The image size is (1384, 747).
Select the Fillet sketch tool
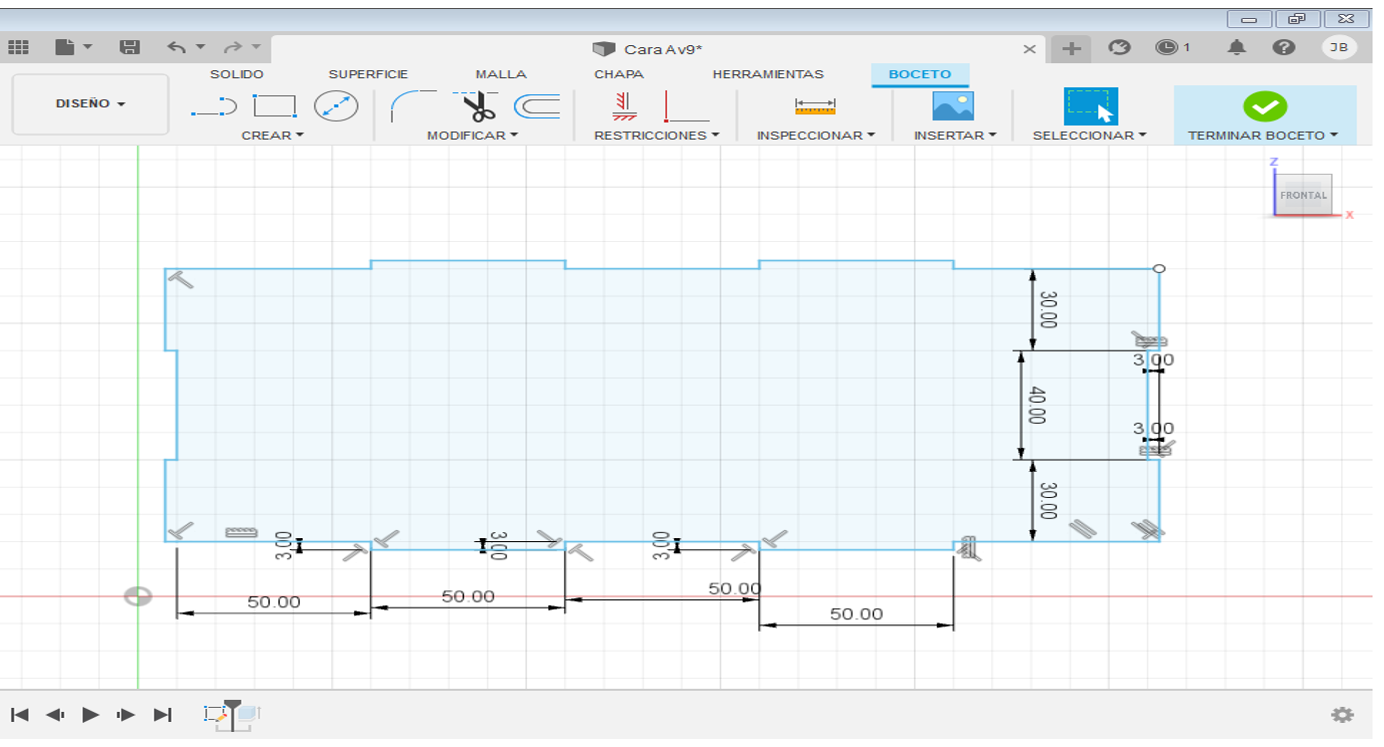412,105
